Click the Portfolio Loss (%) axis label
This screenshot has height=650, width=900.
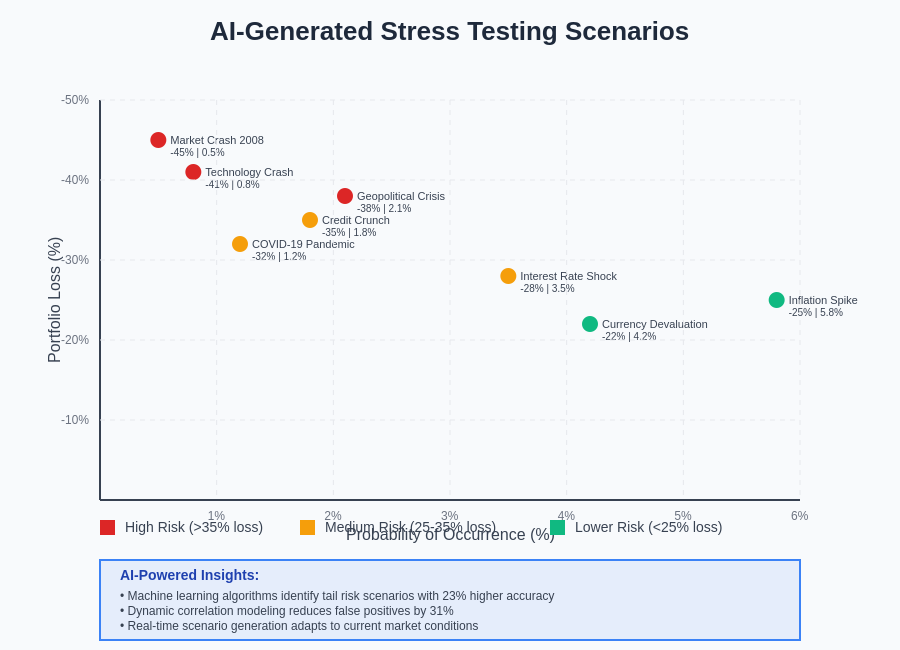55,300
